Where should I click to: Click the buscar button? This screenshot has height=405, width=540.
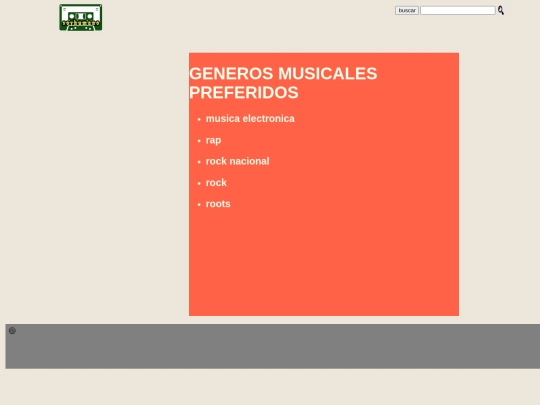pyautogui.click(x=407, y=10)
